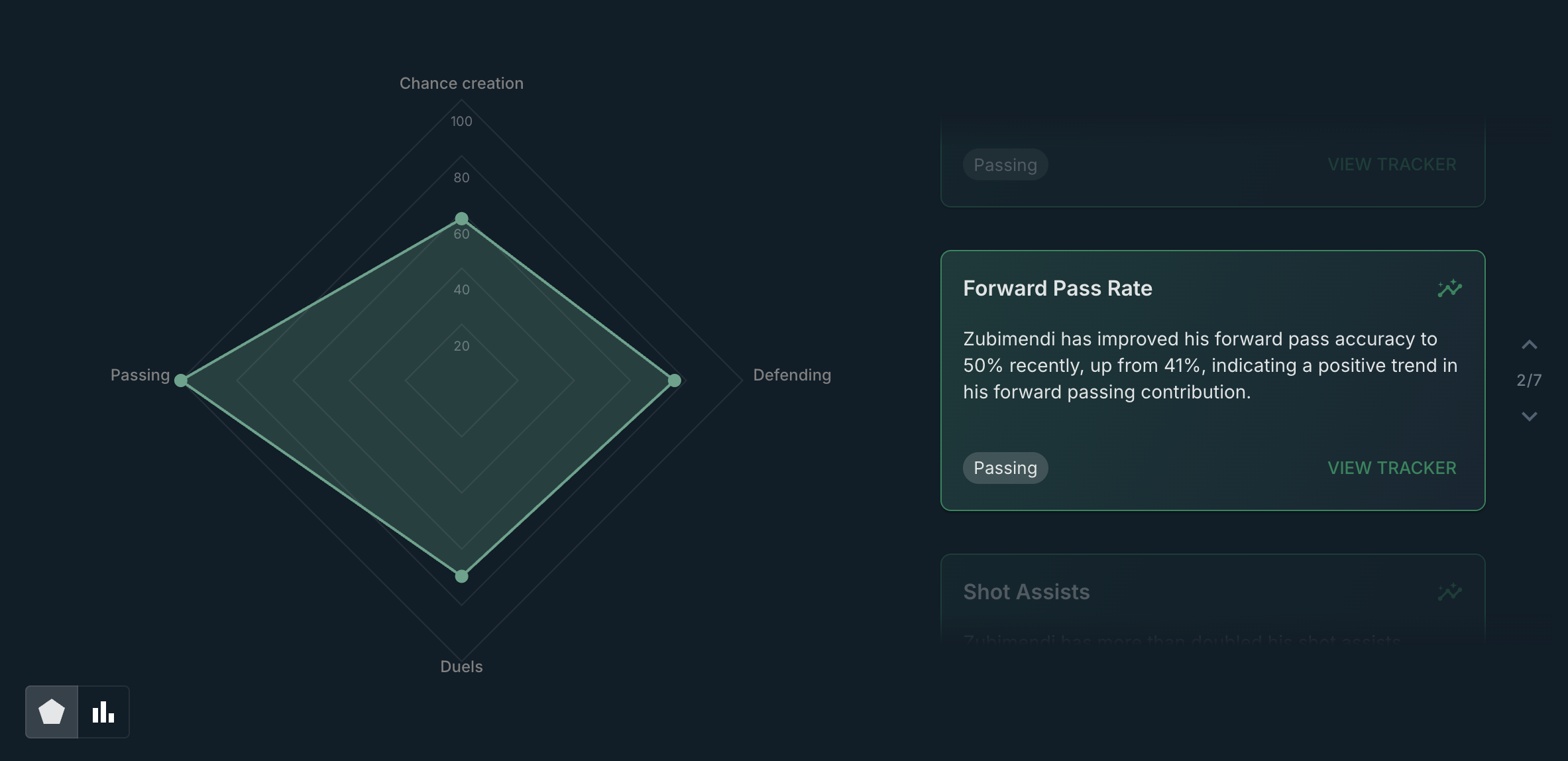Click the Duels vertex point on the radar
Image resolution: width=1568 pixels, height=761 pixels.
click(x=461, y=575)
